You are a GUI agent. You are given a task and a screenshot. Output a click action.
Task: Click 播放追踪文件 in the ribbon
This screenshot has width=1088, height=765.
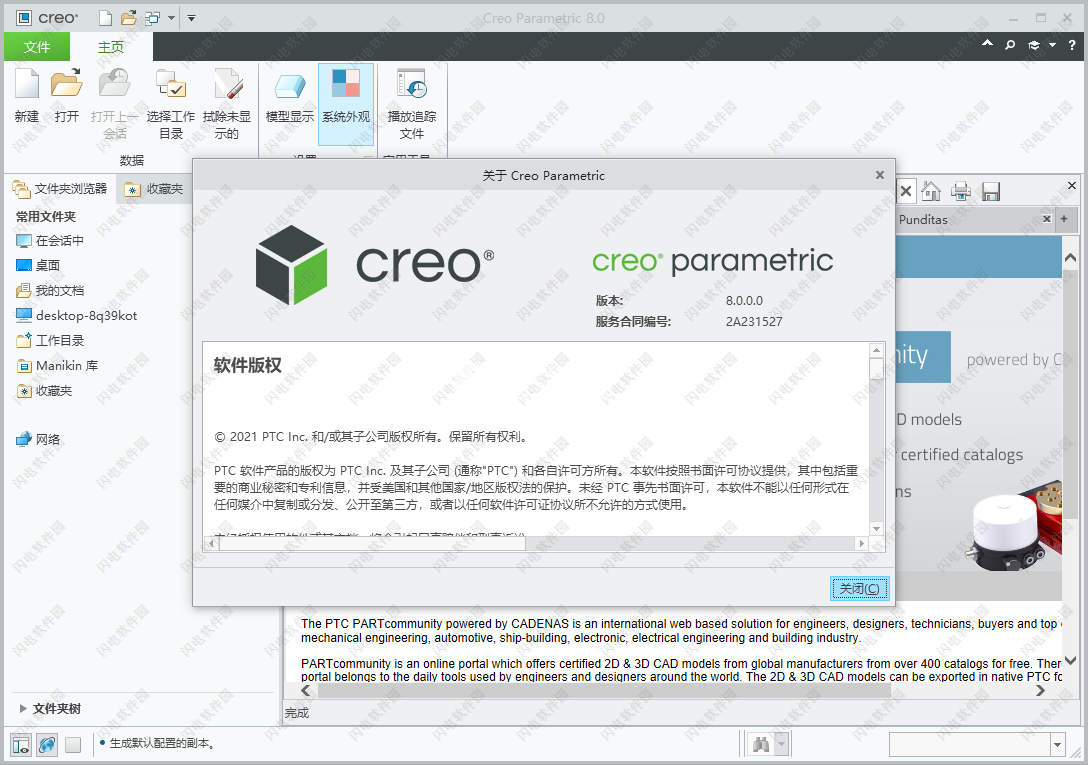tap(412, 104)
